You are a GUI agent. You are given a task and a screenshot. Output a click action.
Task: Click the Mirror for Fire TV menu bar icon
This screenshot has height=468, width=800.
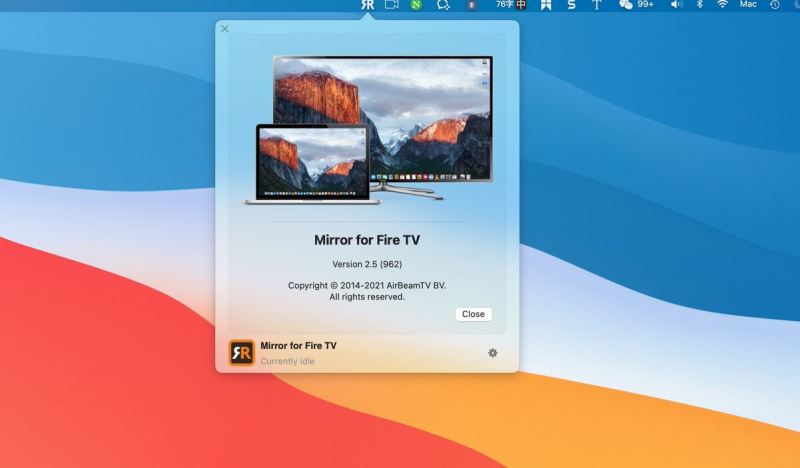[x=367, y=5]
